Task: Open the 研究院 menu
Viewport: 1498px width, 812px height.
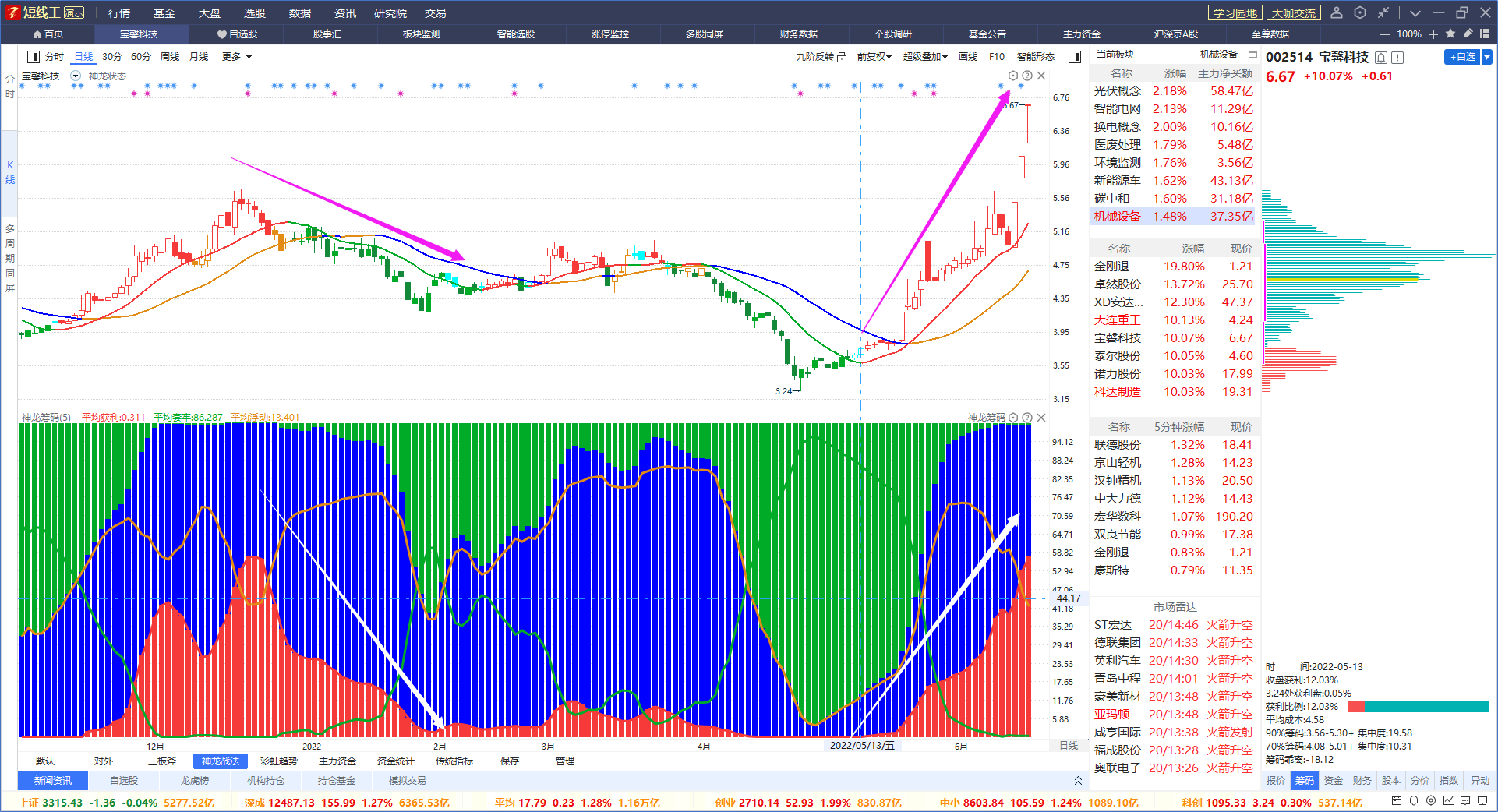Action: 390,13
